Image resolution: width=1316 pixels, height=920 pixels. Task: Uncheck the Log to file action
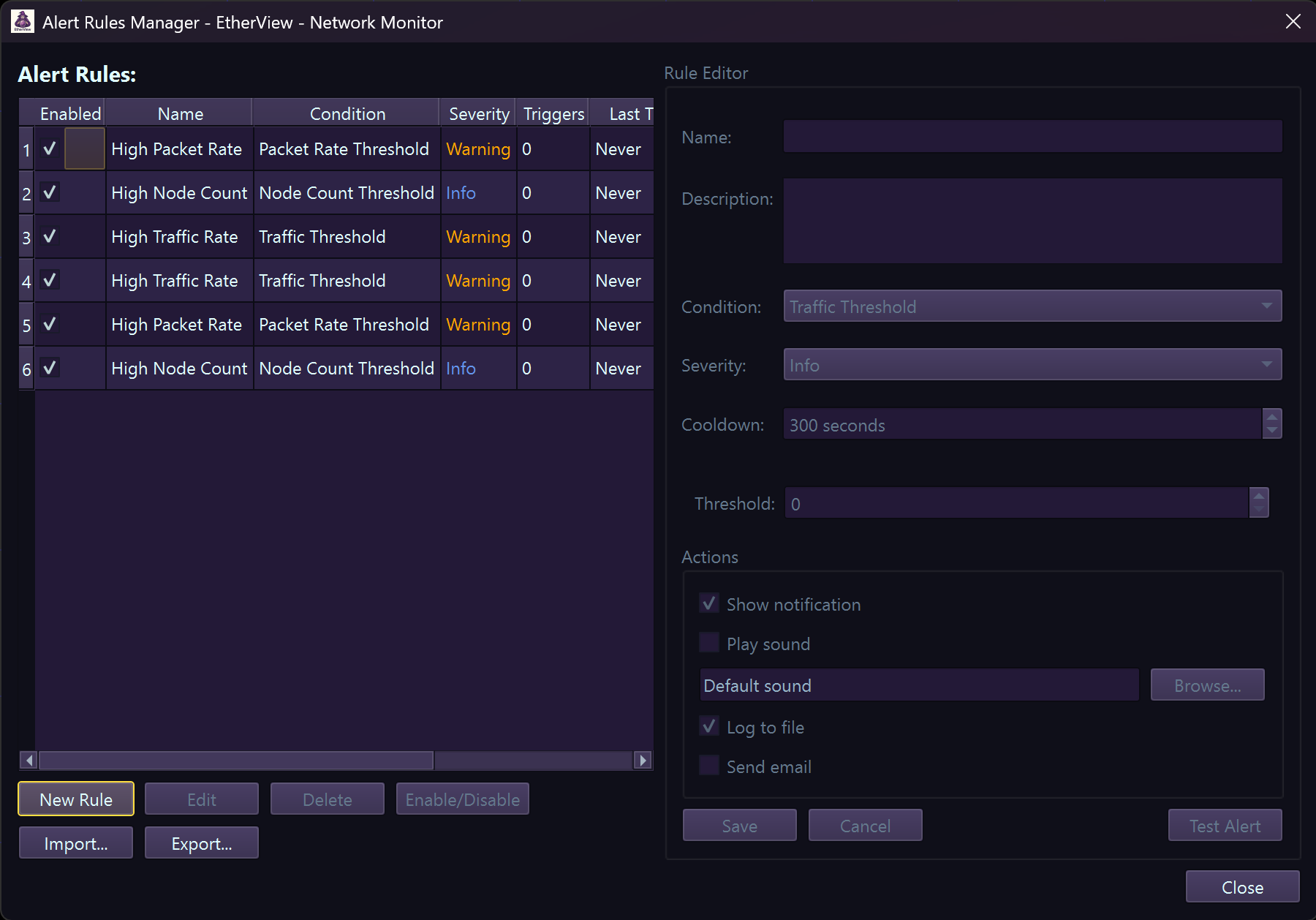point(708,725)
